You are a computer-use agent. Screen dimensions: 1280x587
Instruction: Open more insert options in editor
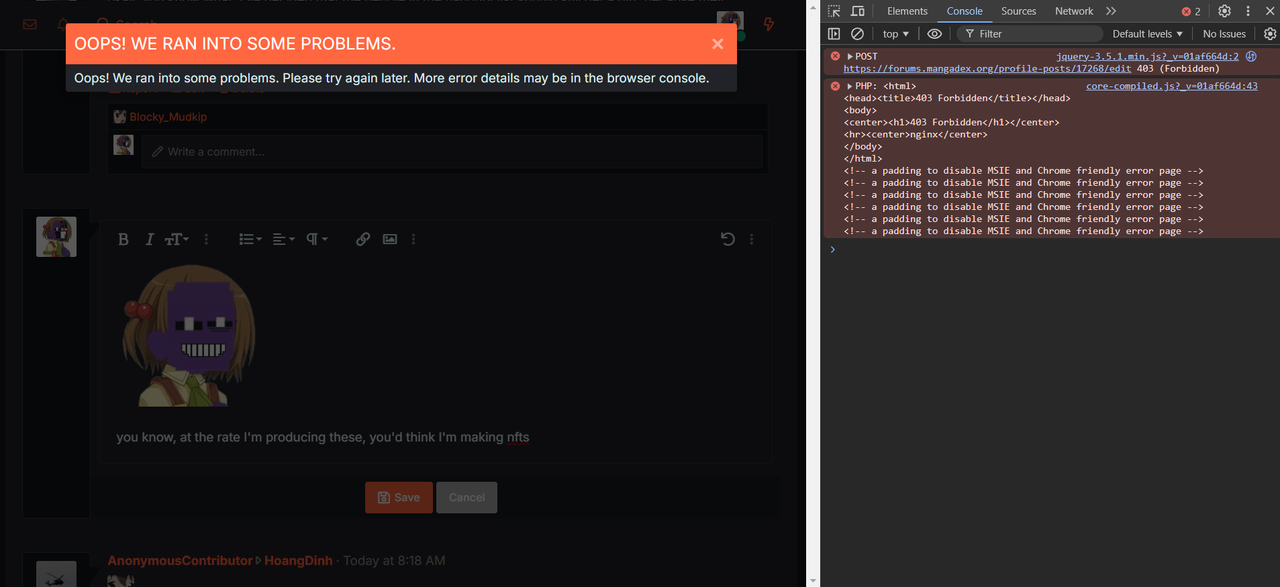(413, 239)
